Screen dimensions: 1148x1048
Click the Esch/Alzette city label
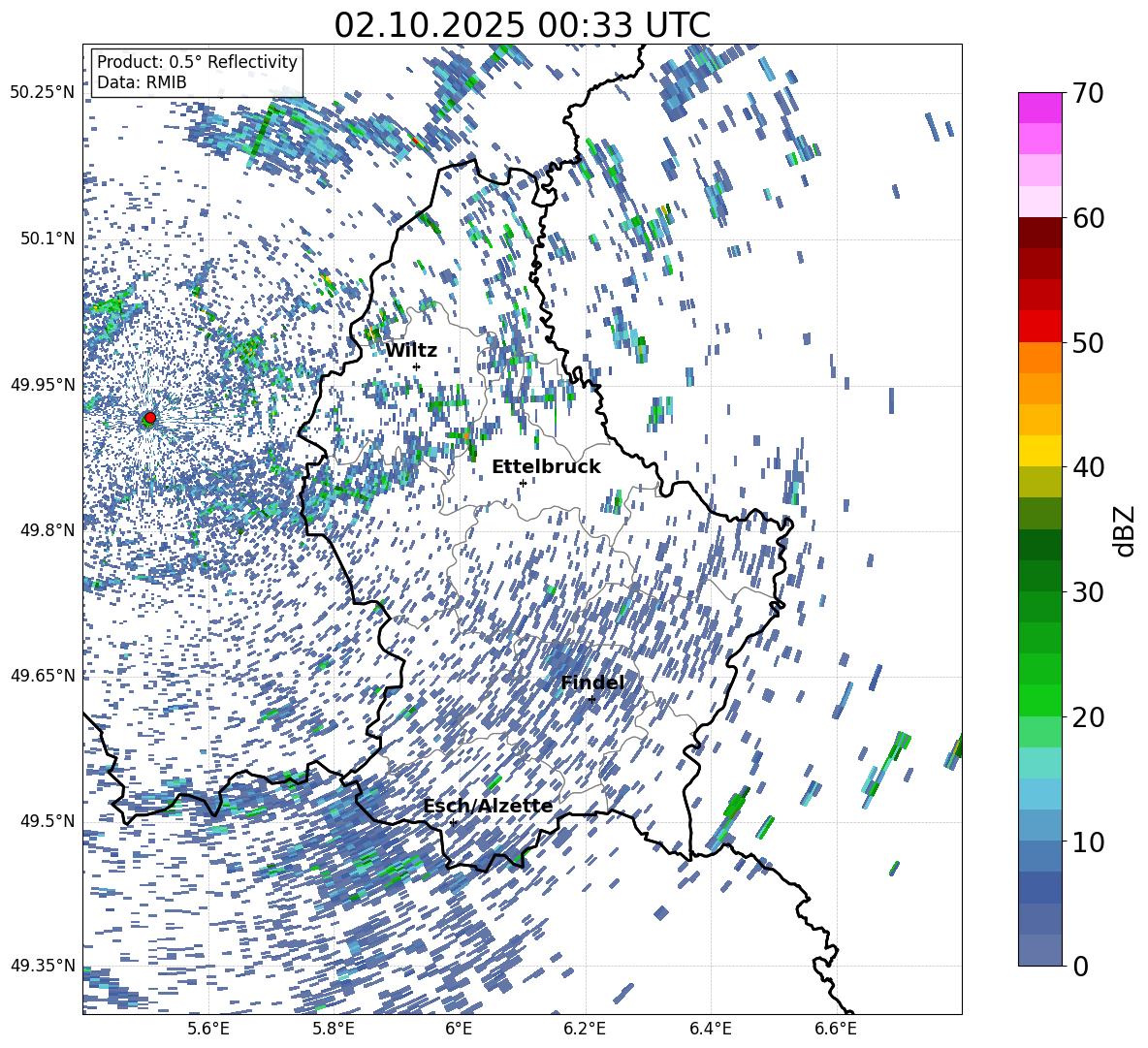click(x=488, y=806)
